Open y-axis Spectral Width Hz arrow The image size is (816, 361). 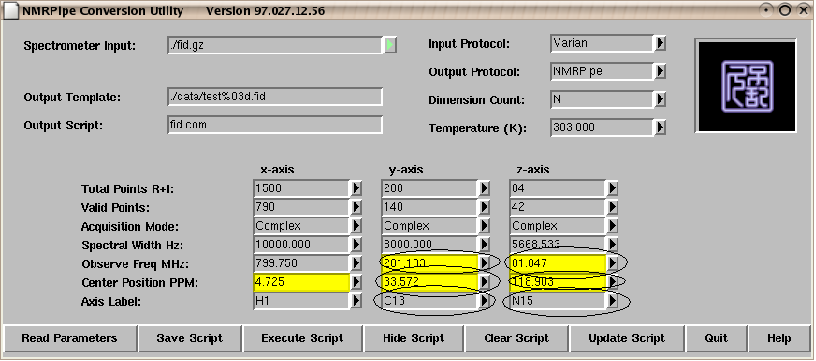[484, 244]
